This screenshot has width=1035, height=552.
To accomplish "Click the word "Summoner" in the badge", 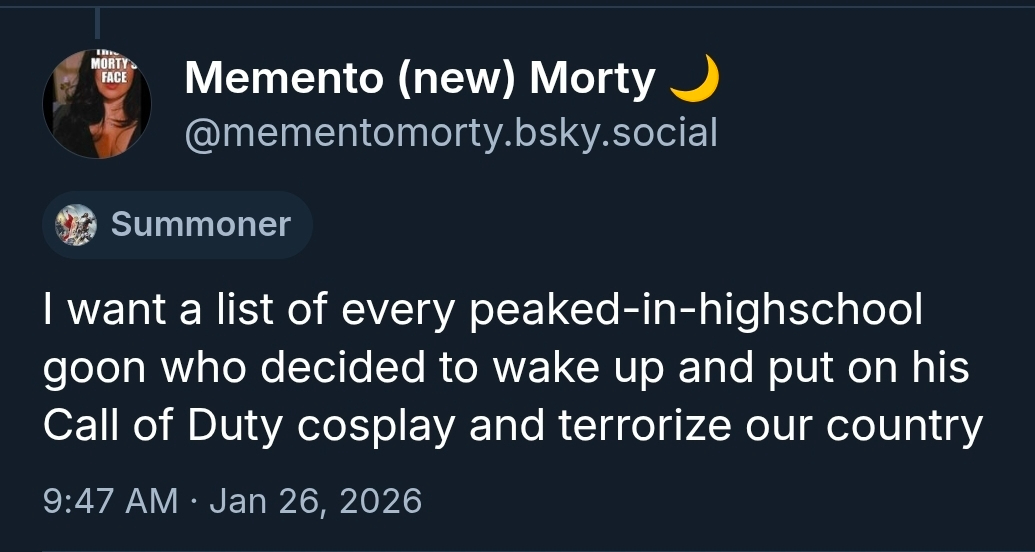I will (200, 225).
